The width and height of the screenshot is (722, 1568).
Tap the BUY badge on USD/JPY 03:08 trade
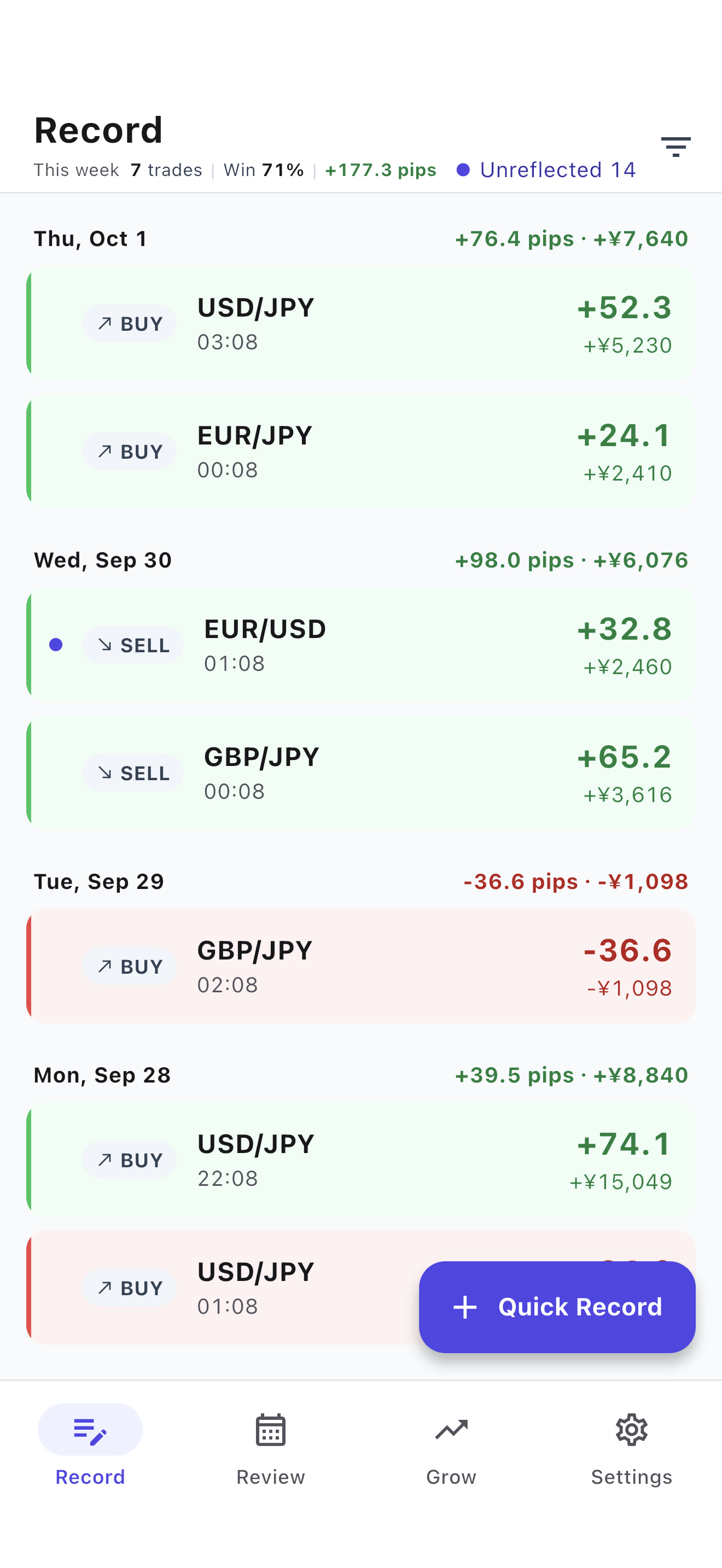coord(129,323)
